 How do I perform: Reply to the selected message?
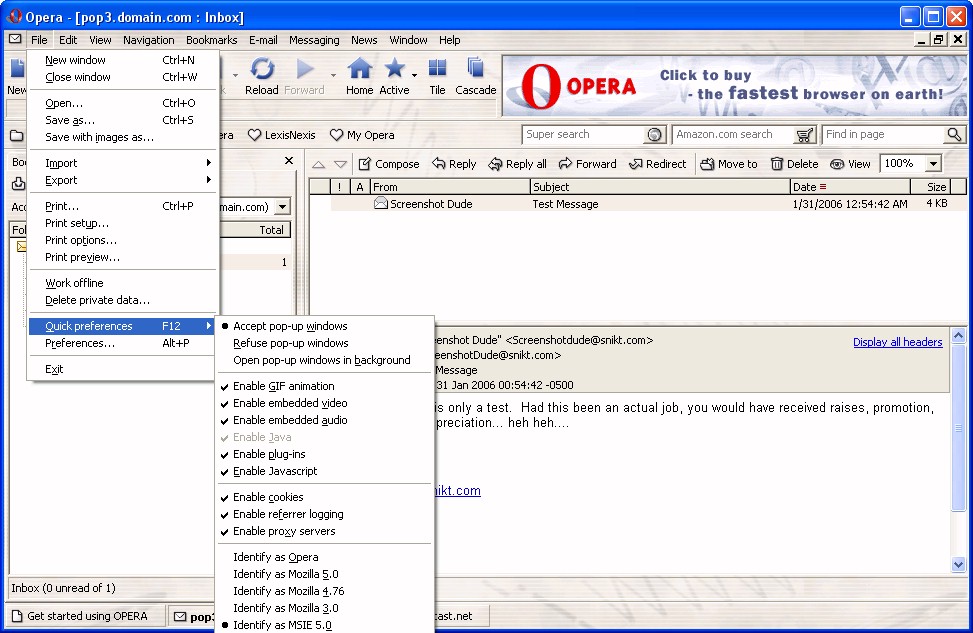tap(454, 164)
